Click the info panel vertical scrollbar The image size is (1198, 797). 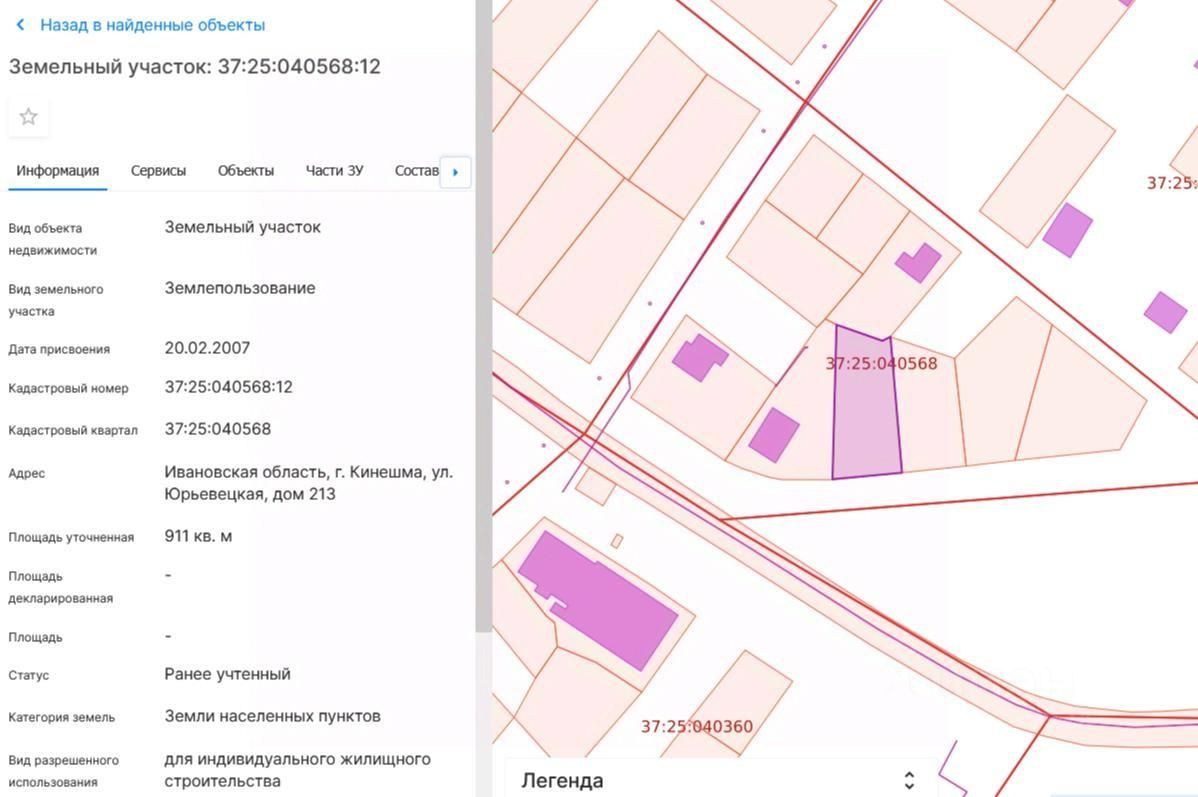[x=483, y=316]
